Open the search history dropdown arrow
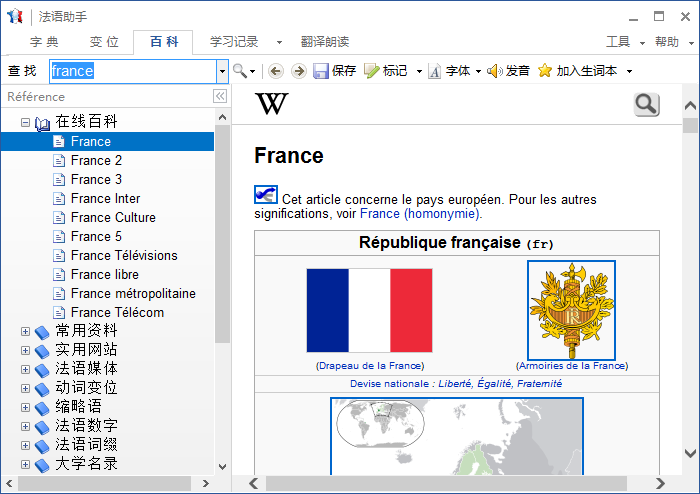 coord(222,71)
